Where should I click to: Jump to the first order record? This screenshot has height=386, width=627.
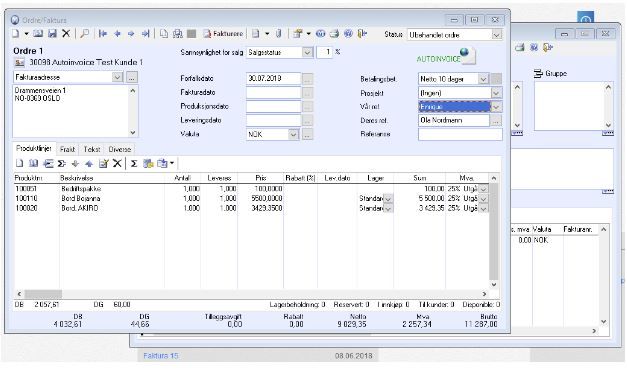coord(103,34)
